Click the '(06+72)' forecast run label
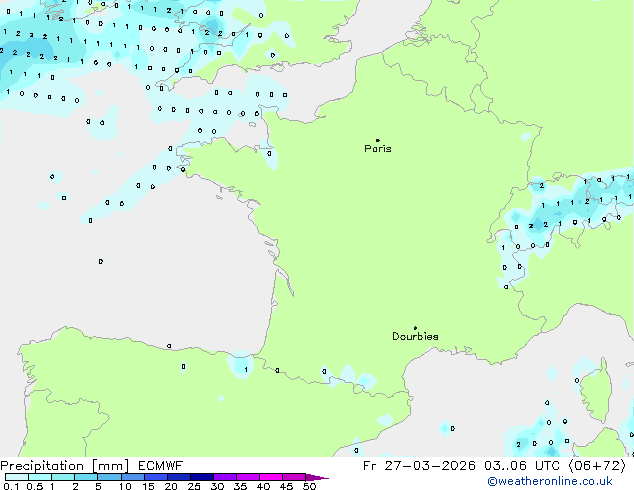The image size is (634, 490). click(x=597, y=466)
